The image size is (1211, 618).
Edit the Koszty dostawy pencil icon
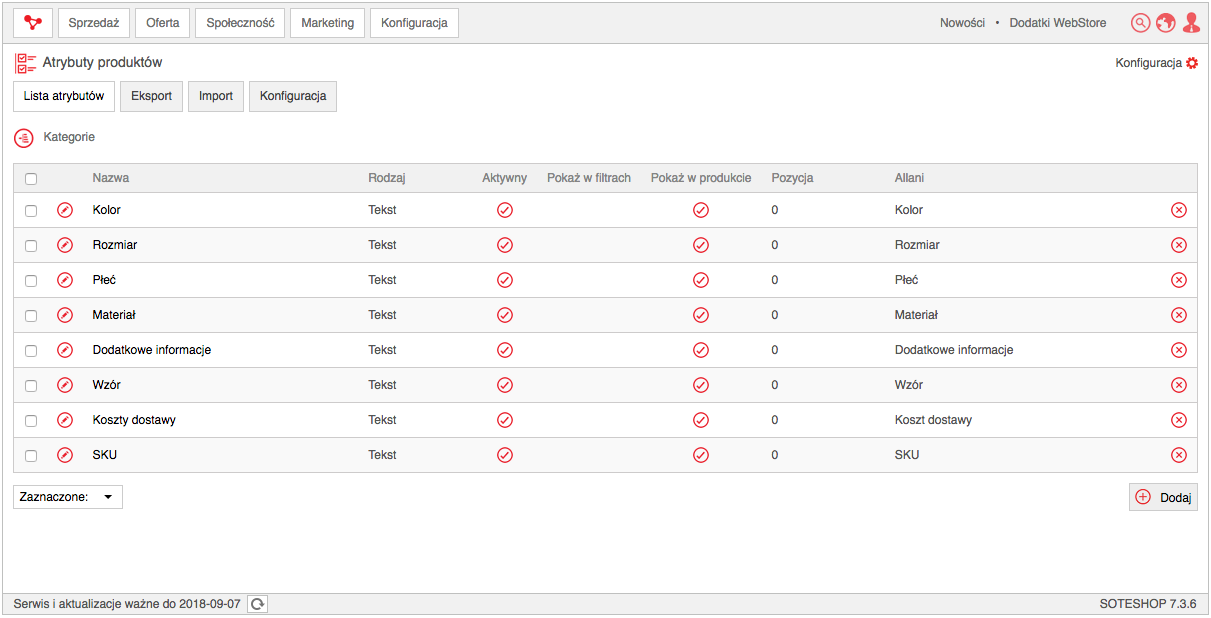pos(65,420)
